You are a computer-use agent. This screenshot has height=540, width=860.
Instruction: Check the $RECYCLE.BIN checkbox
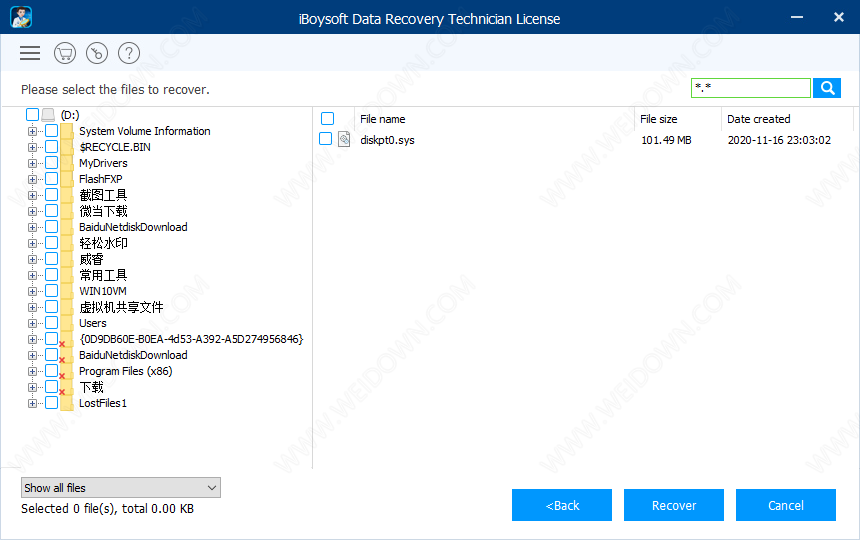52,146
